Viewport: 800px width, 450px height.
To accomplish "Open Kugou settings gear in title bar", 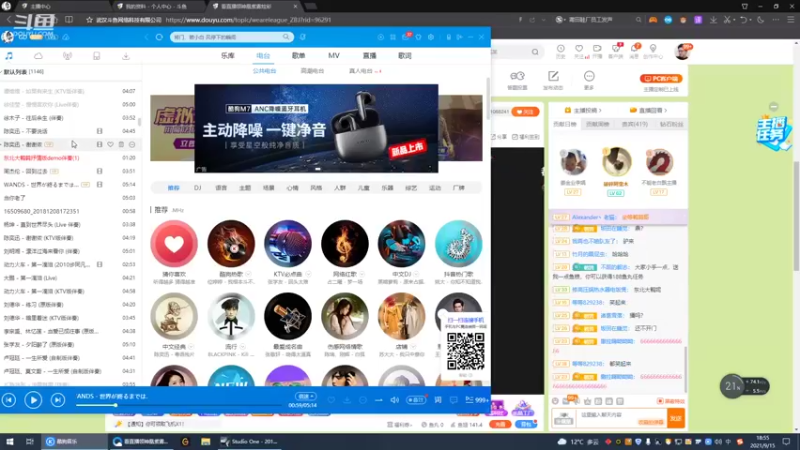I will tap(431, 37).
